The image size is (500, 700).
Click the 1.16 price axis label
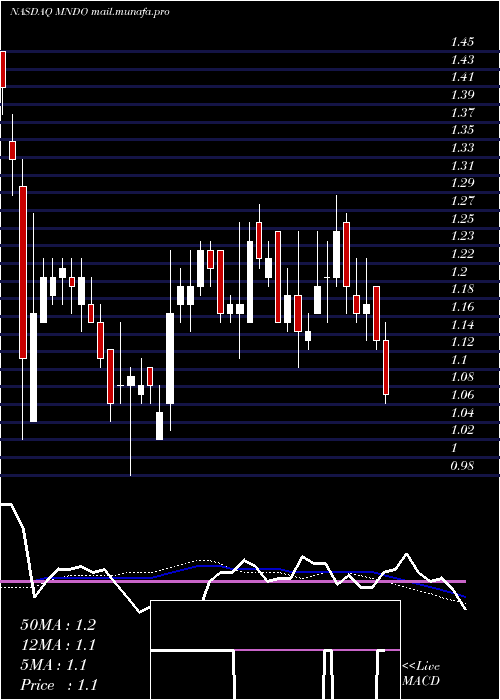click(462, 307)
